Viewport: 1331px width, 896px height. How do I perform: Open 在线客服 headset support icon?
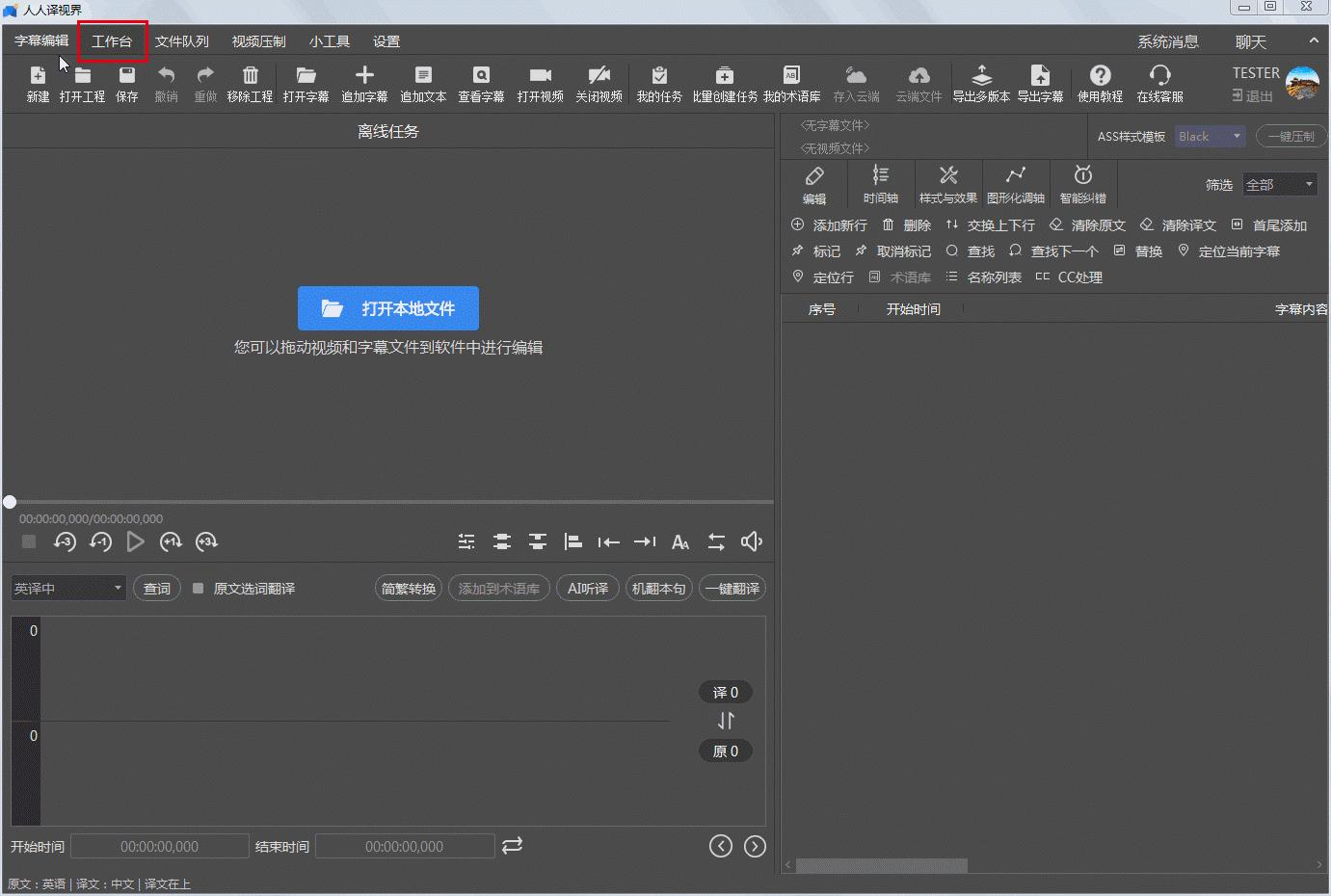point(1159,76)
